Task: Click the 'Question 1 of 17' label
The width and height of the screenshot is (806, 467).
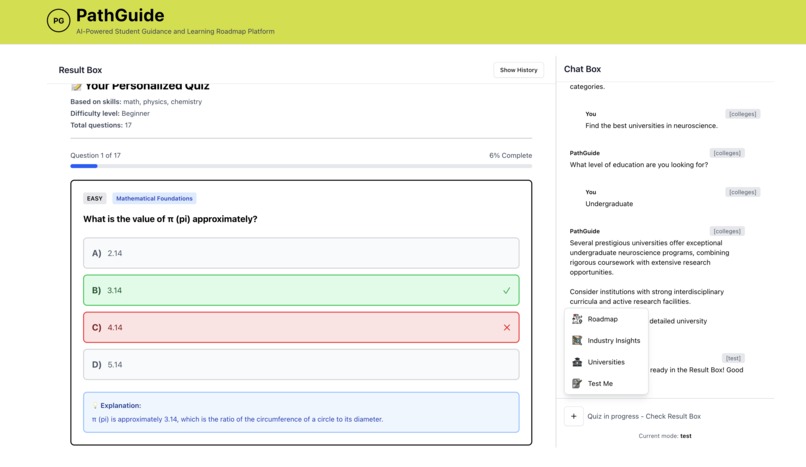Action: point(96,155)
